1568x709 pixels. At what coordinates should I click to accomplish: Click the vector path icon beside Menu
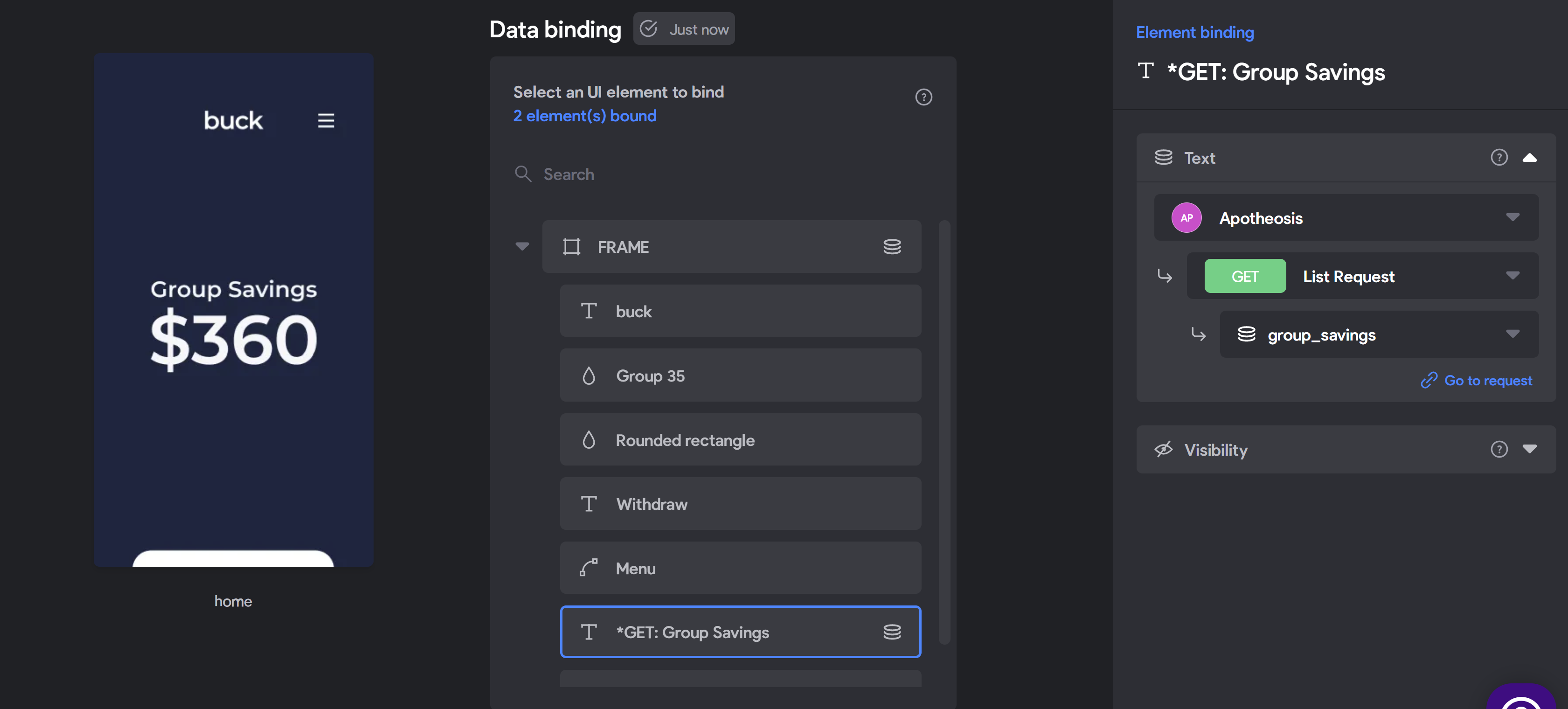tap(589, 568)
